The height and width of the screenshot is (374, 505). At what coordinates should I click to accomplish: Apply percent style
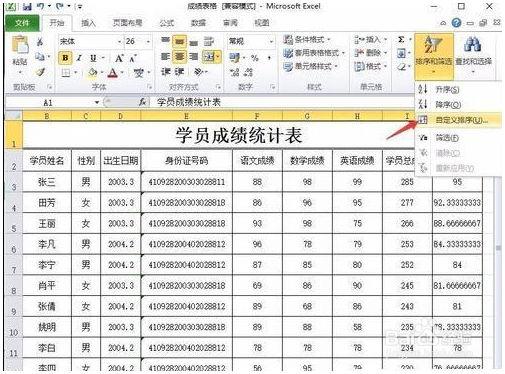(x=255, y=58)
